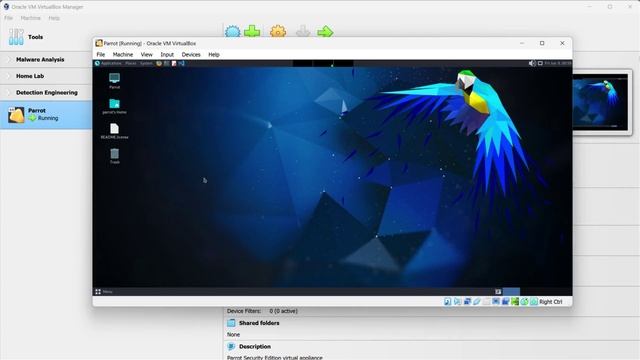640x360 pixels.
Task: Click the hard disk activity status icon
Action: tap(448, 302)
